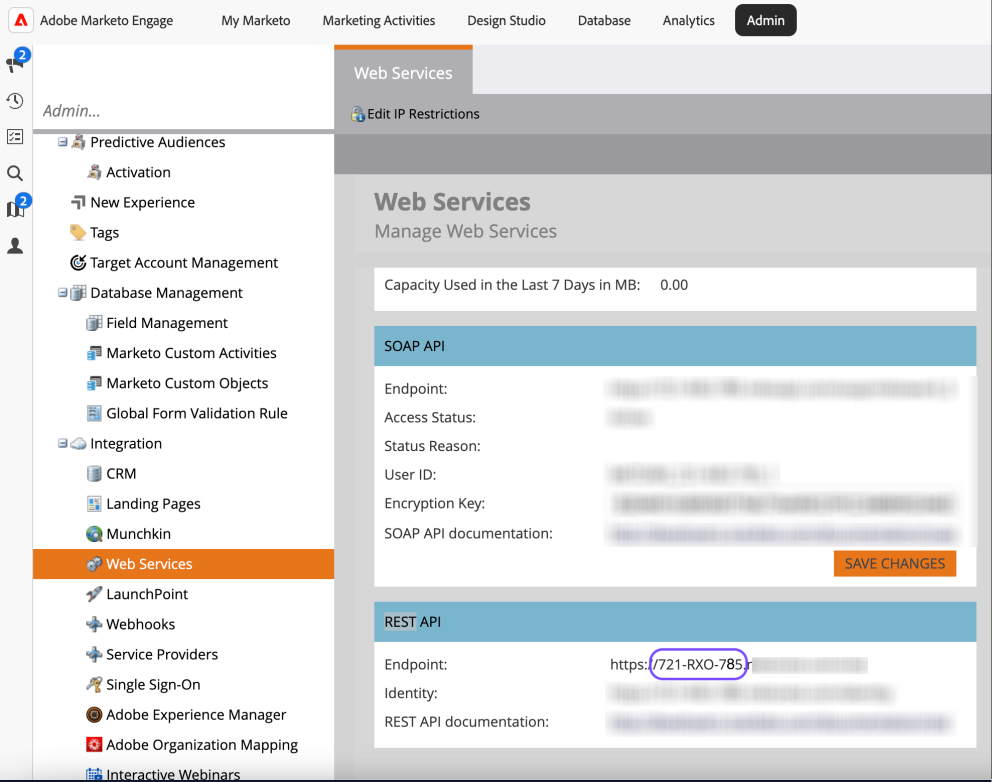Click the Marketo Custom Activities icon
This screenshot has width=992, height=782.
coord(94,353)
